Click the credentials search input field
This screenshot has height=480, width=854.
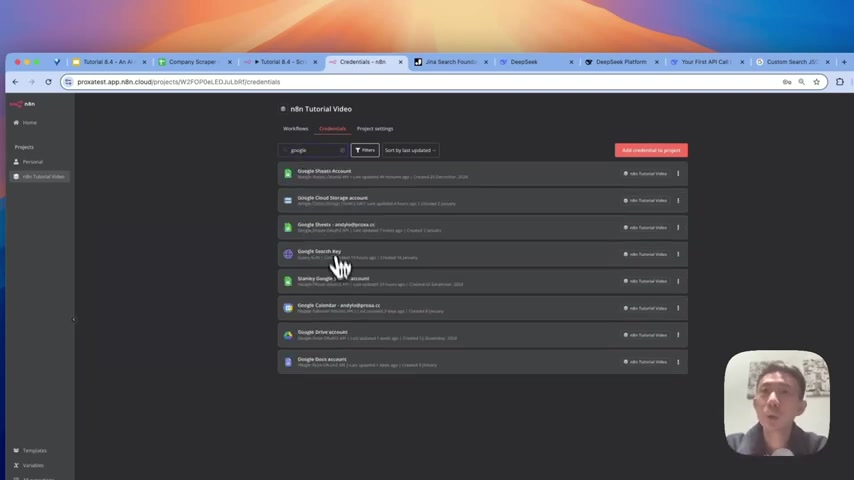(313, 150)
